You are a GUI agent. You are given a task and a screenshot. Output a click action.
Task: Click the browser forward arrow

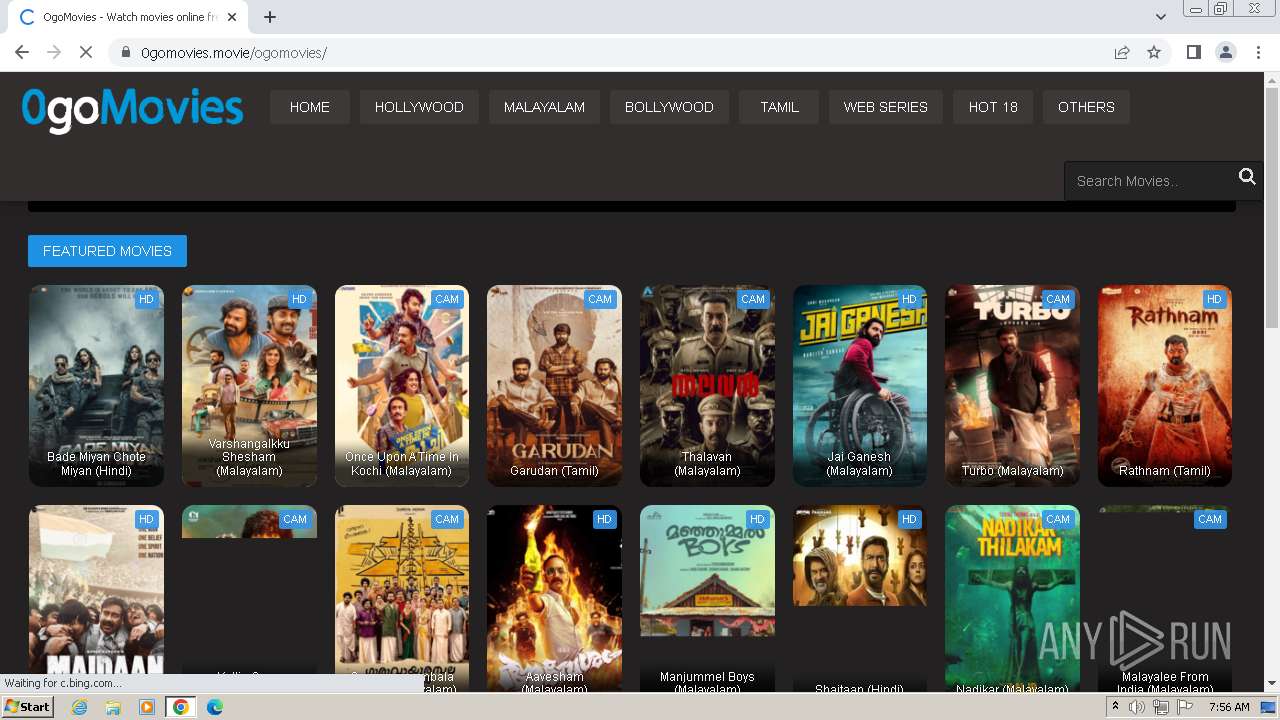point(54,52)
